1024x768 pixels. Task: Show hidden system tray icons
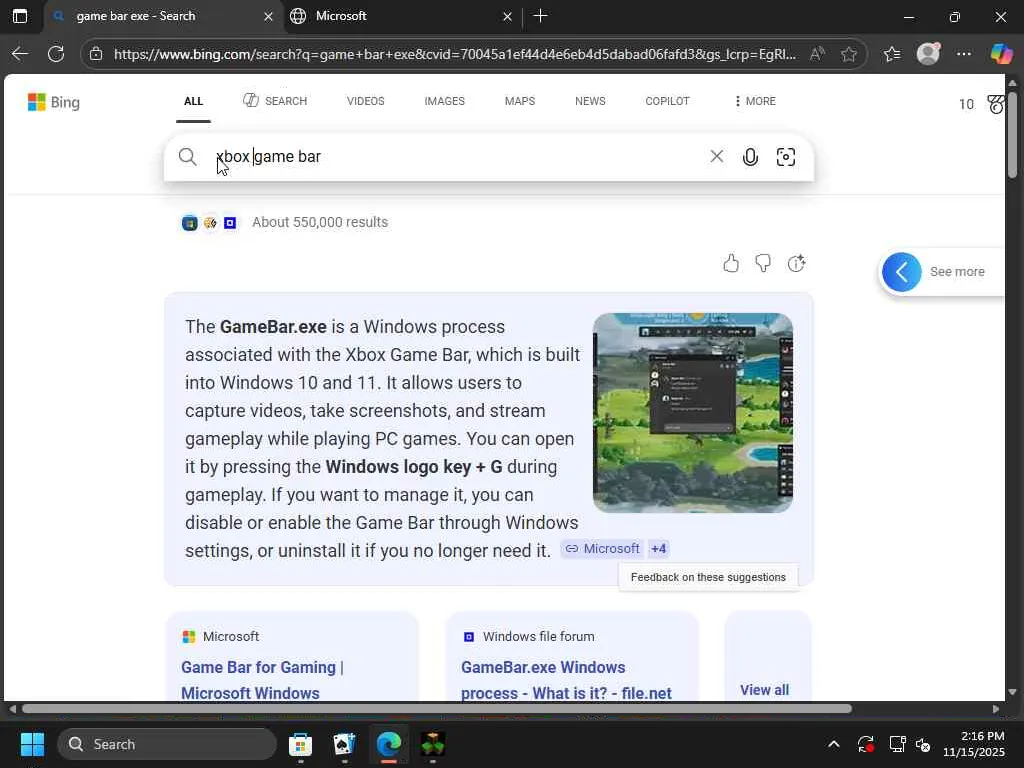pyautogui.click(x=834, y=744)
